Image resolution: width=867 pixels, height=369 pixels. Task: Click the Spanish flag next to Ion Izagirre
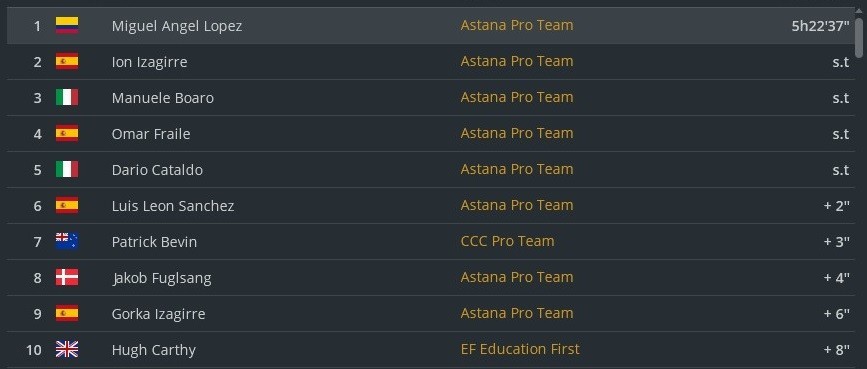click(67, 61)
